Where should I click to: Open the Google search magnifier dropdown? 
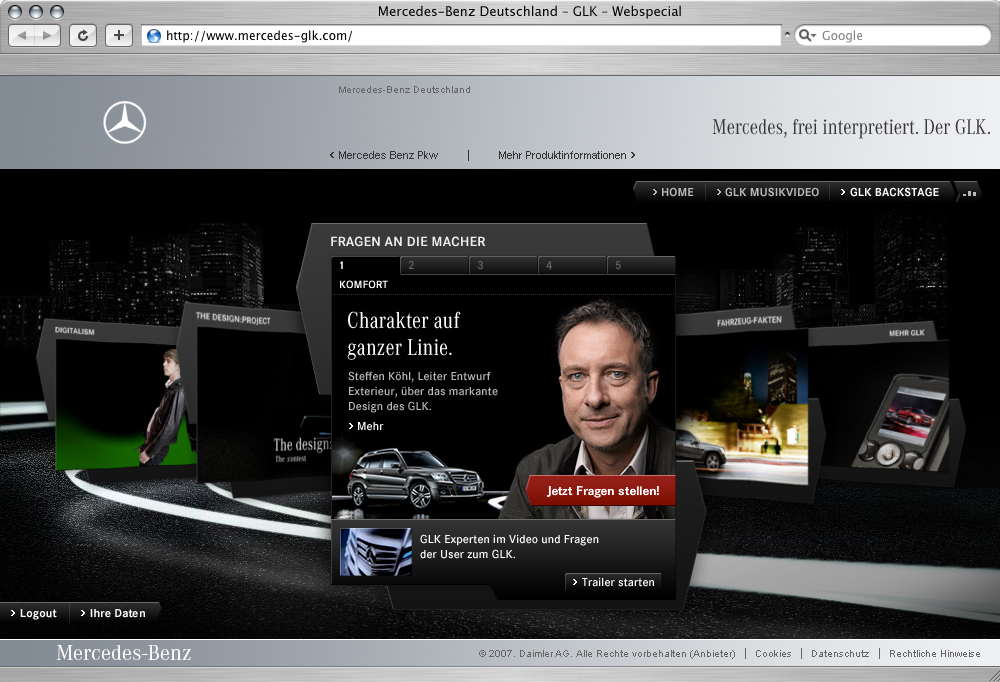[807, 36]
